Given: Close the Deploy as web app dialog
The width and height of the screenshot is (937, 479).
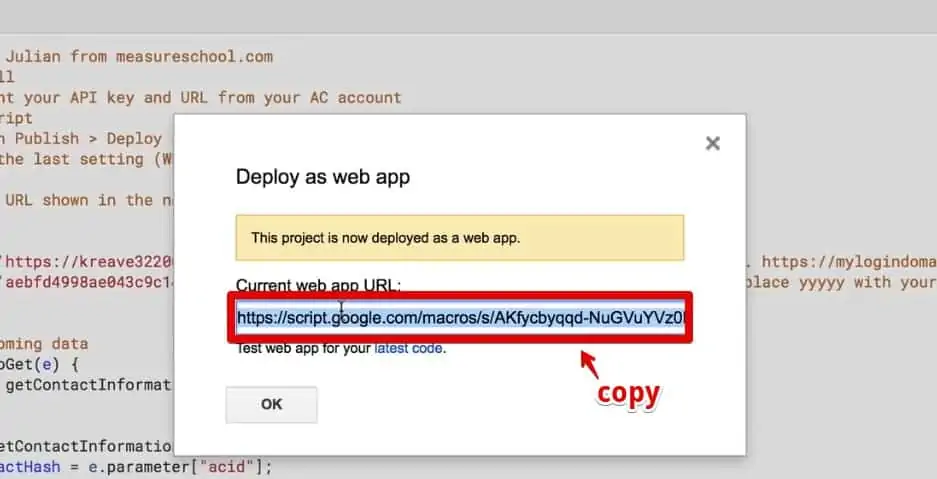Looking at the screenshot, I should point(712,143).
